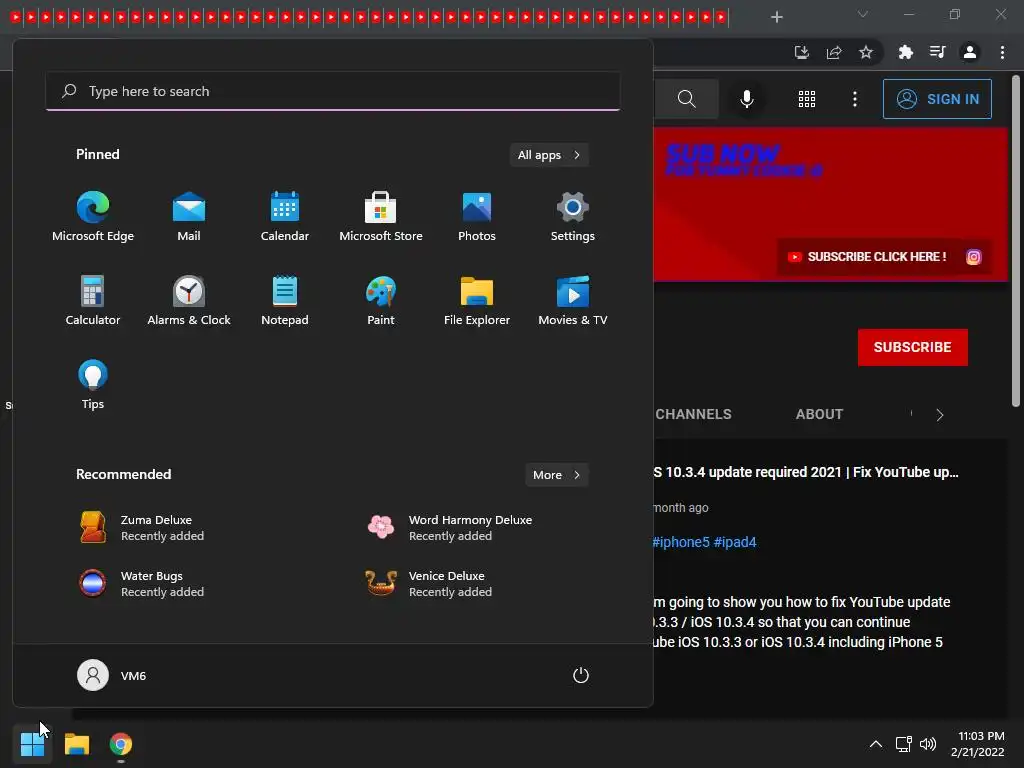Viewport: 1024px width, 768px height.
Task: Open a new Chrome tab
Action: [776, 17]
